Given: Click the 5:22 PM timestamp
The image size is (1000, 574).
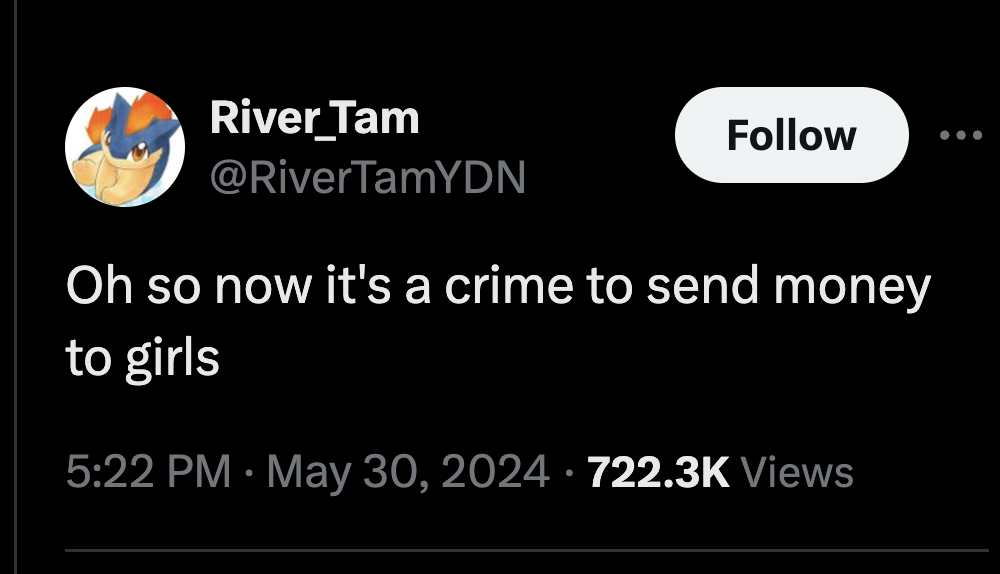Looking at the screenshot, I should point(148,471).
